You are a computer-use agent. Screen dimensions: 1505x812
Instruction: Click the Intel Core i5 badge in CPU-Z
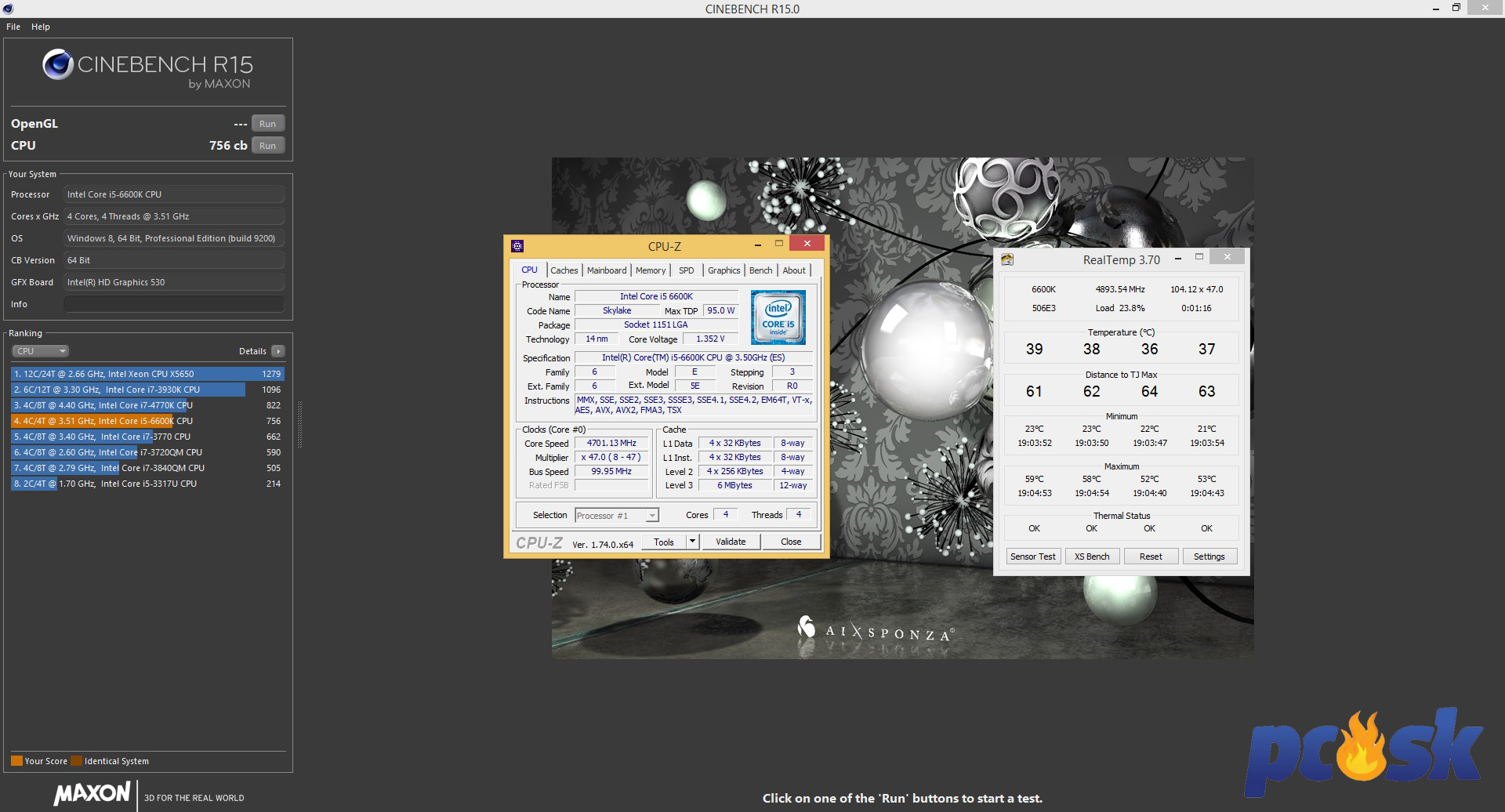(778, 317)
